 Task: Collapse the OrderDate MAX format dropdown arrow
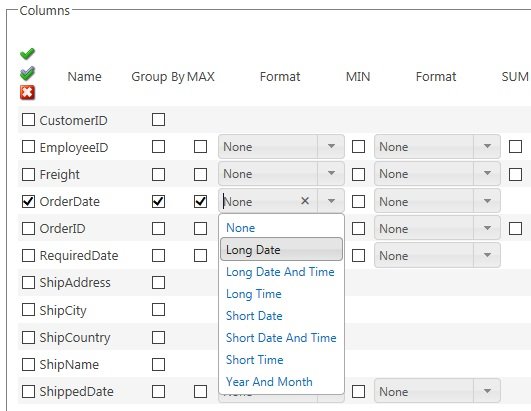coord(331,201)
